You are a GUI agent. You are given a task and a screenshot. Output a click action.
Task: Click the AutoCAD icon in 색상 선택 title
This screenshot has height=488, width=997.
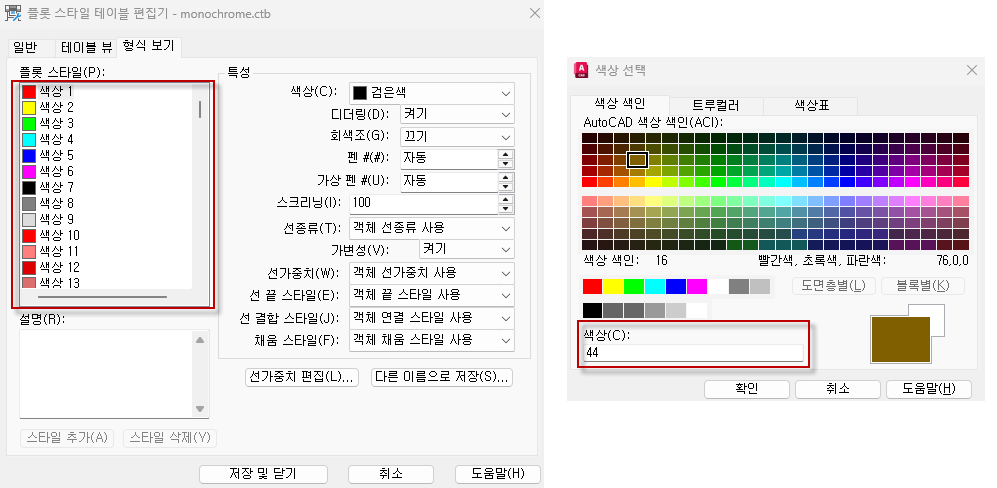(581, 70)
